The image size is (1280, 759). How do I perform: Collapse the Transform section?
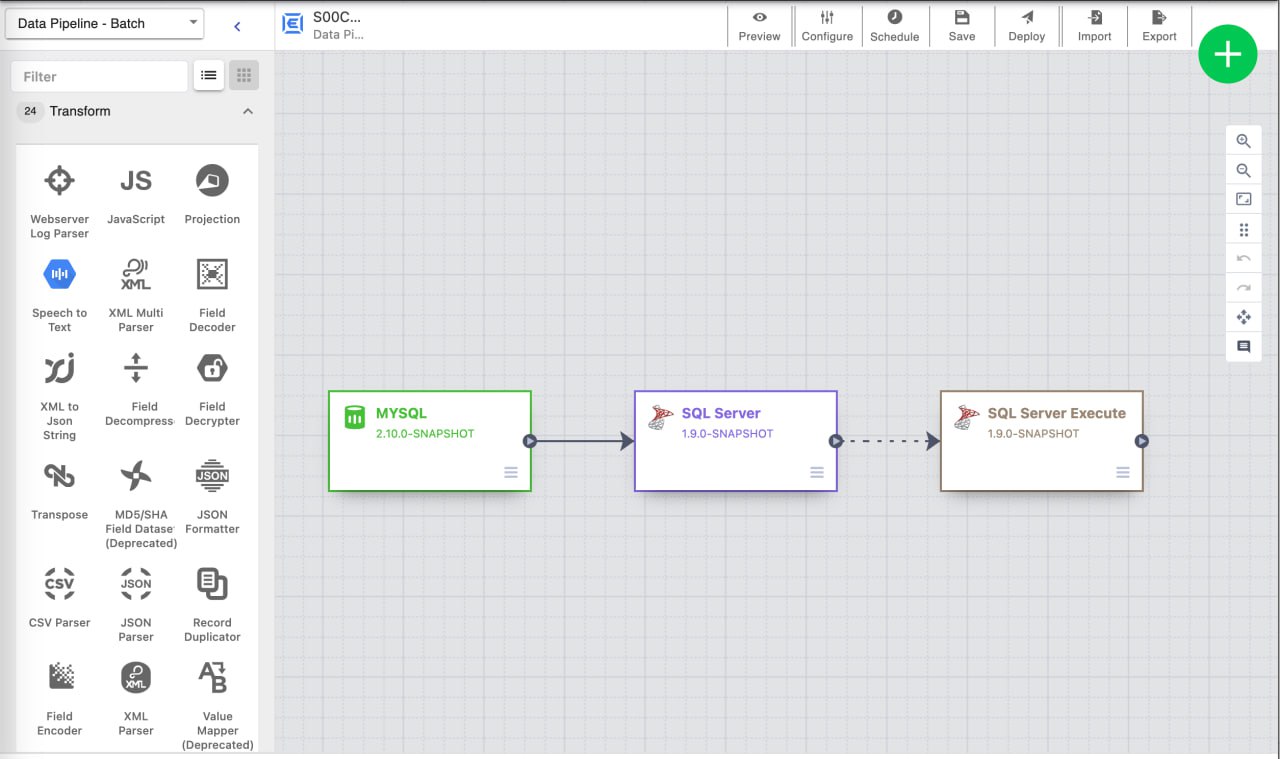(248, 111)
